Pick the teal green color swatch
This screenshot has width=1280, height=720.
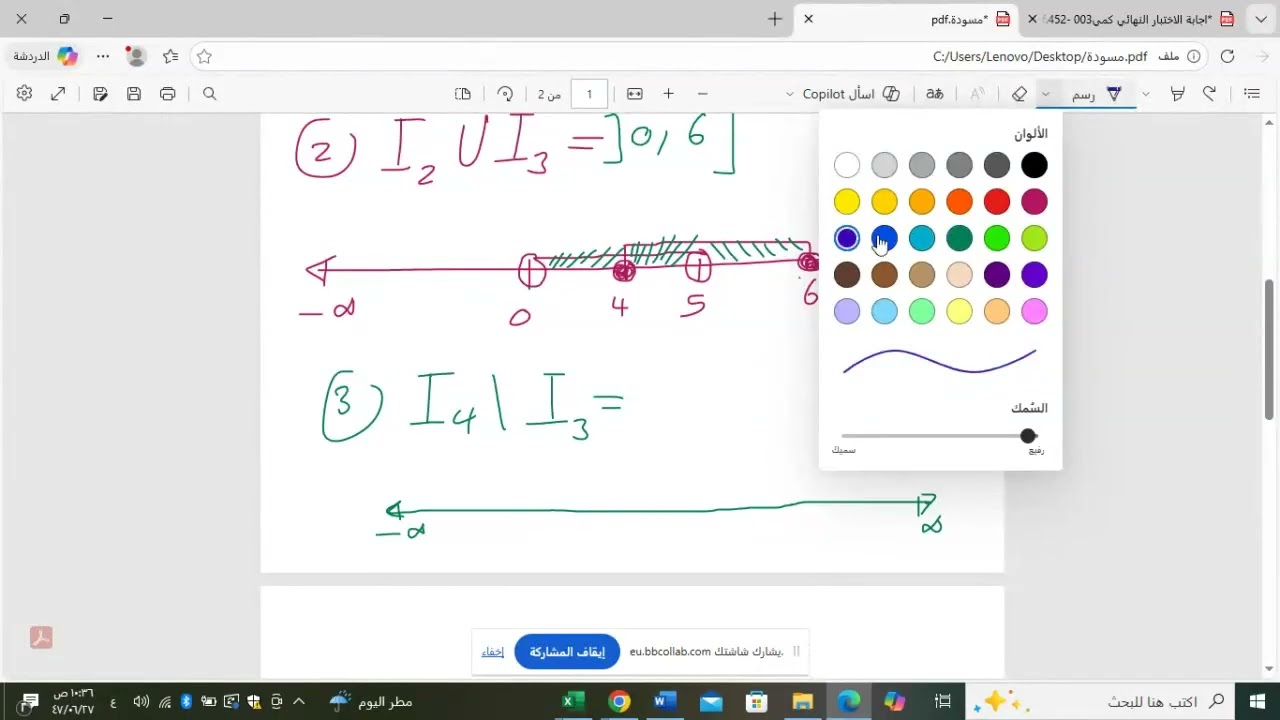(959, 238)
